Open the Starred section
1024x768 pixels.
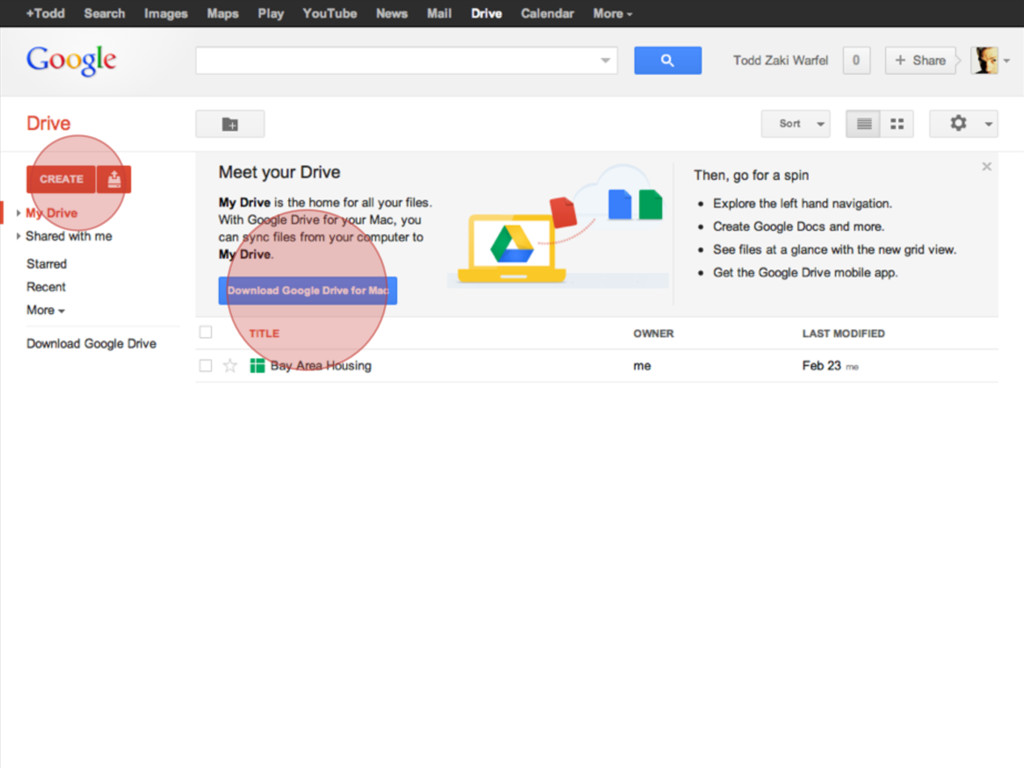tap(46, 264)
